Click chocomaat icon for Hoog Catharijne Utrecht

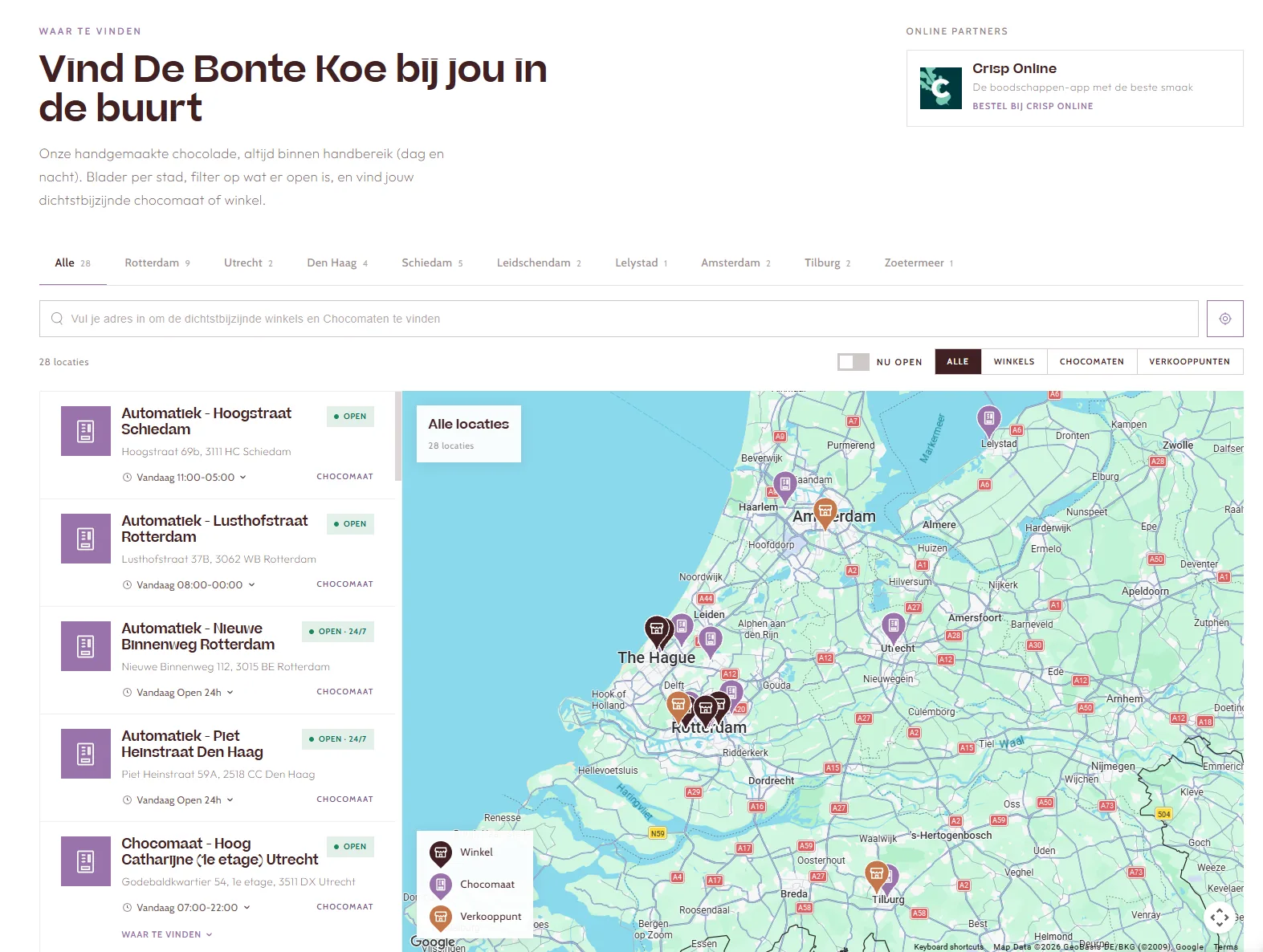click(x=86, y=861)
